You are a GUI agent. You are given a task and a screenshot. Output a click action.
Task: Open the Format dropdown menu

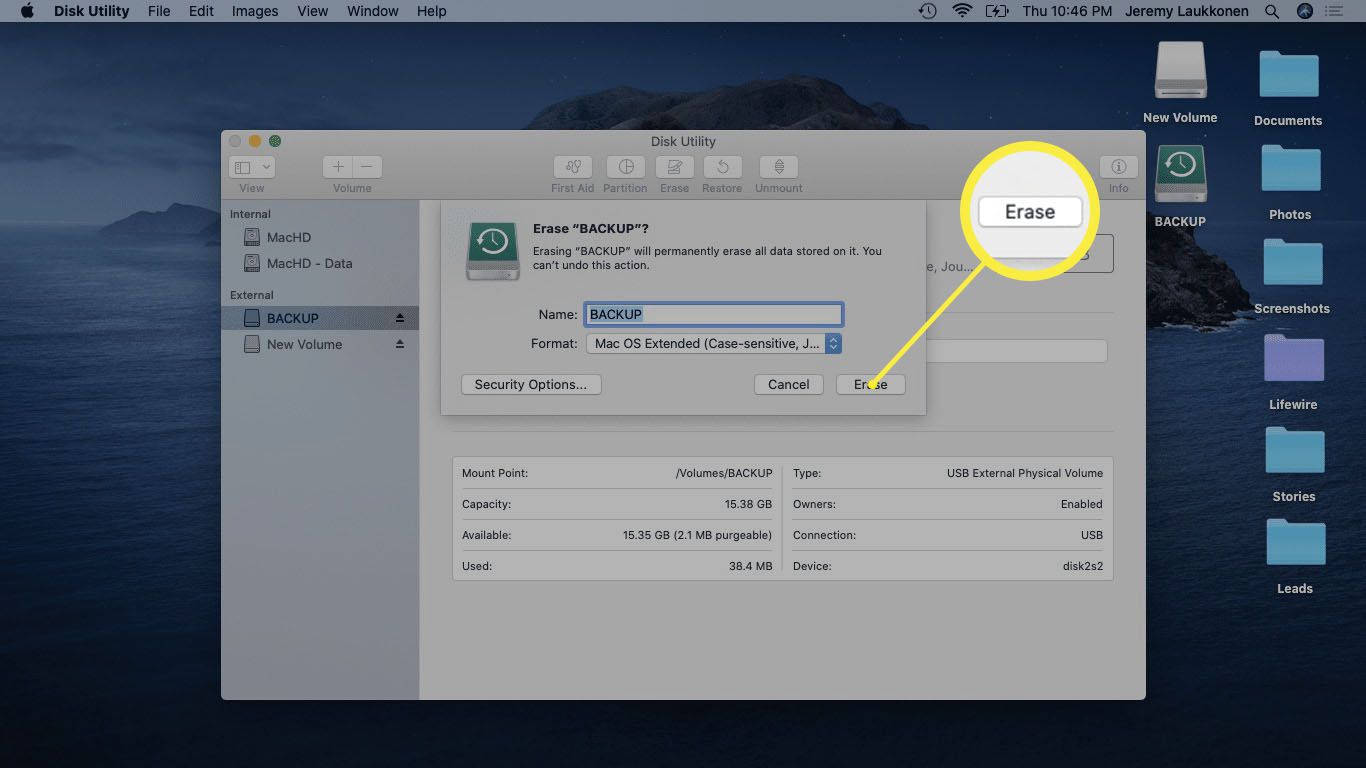tap(713, 343)
